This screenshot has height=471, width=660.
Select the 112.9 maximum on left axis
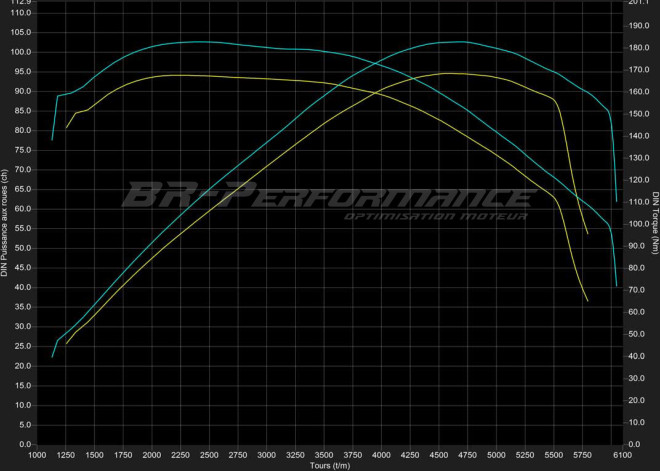pos(22,2)
